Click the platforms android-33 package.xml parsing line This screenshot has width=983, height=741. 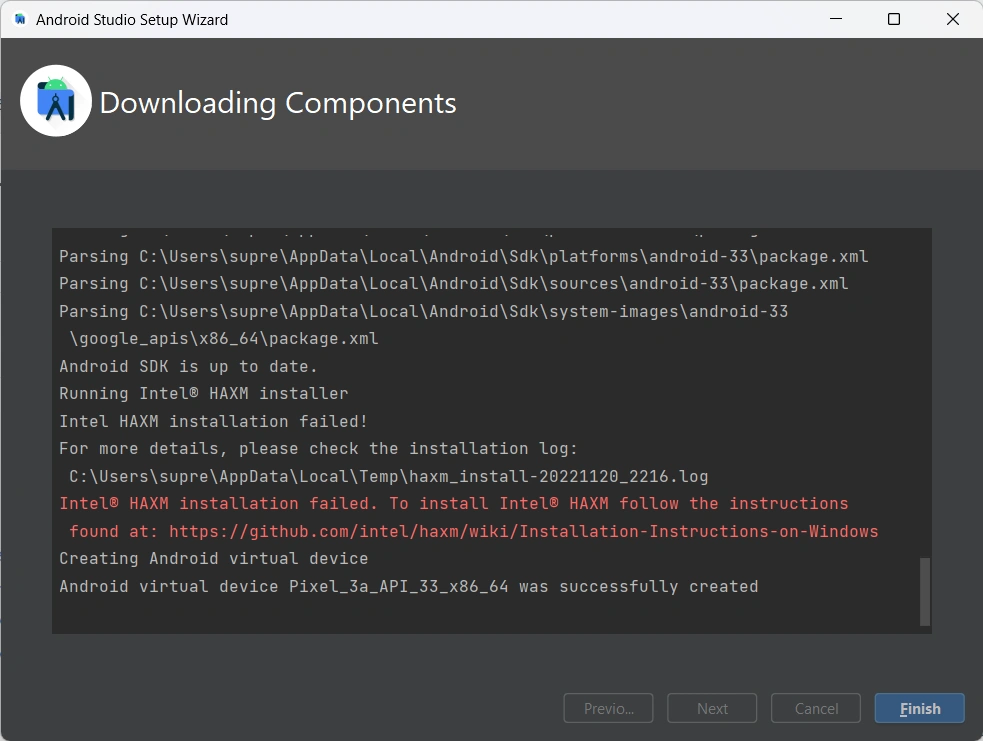[463, 256]
